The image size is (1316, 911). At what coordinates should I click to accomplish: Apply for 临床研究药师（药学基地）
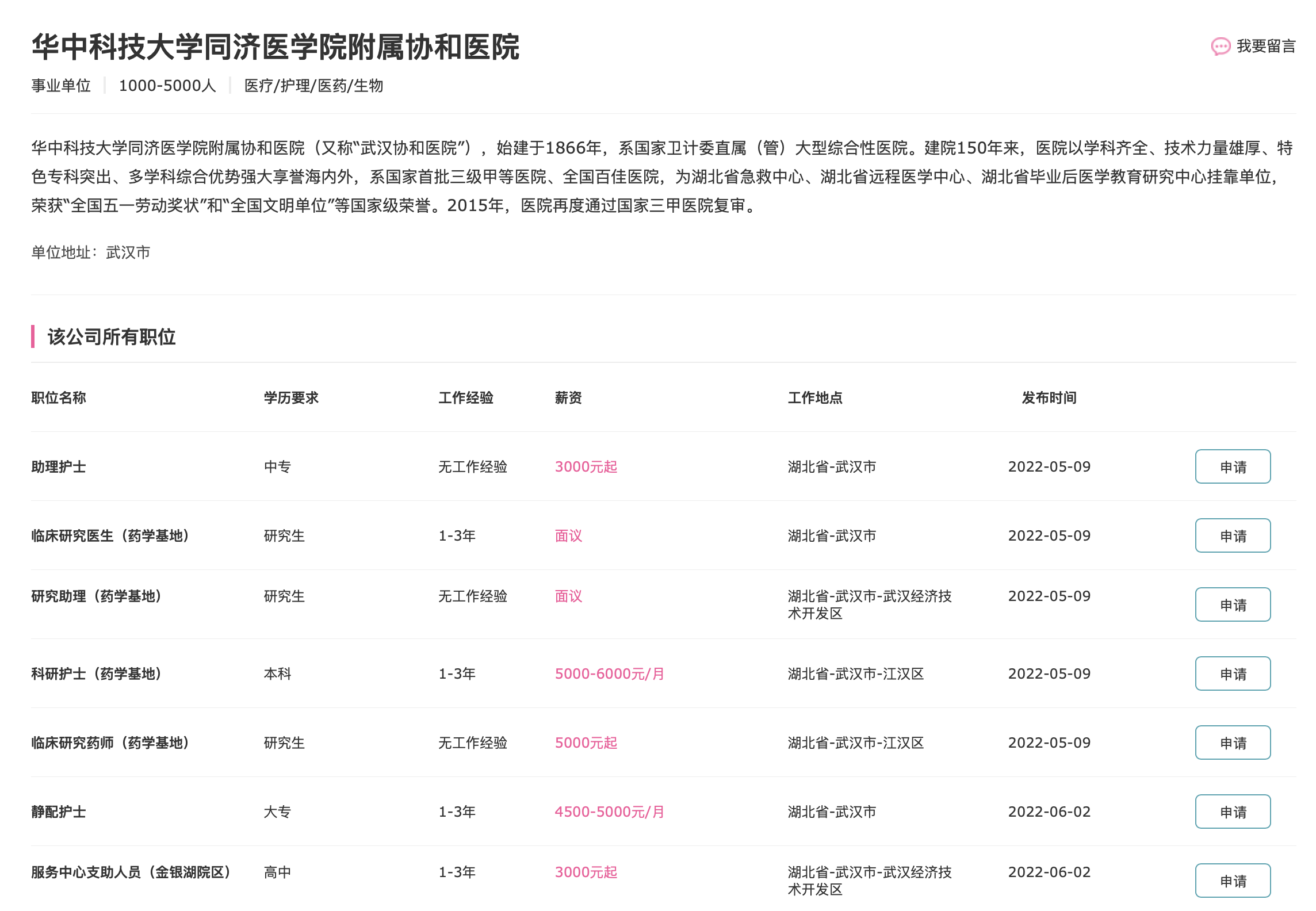tap(1232, 742)
